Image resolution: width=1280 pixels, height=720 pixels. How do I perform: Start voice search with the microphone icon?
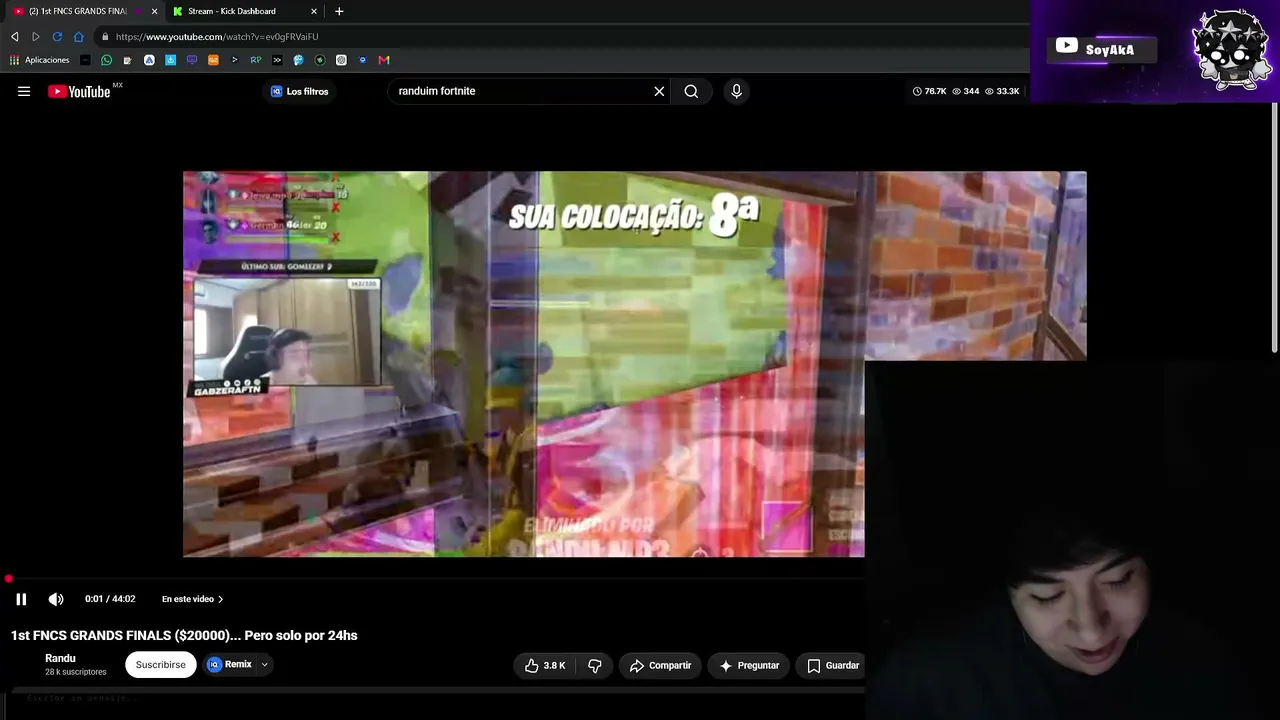736,91
